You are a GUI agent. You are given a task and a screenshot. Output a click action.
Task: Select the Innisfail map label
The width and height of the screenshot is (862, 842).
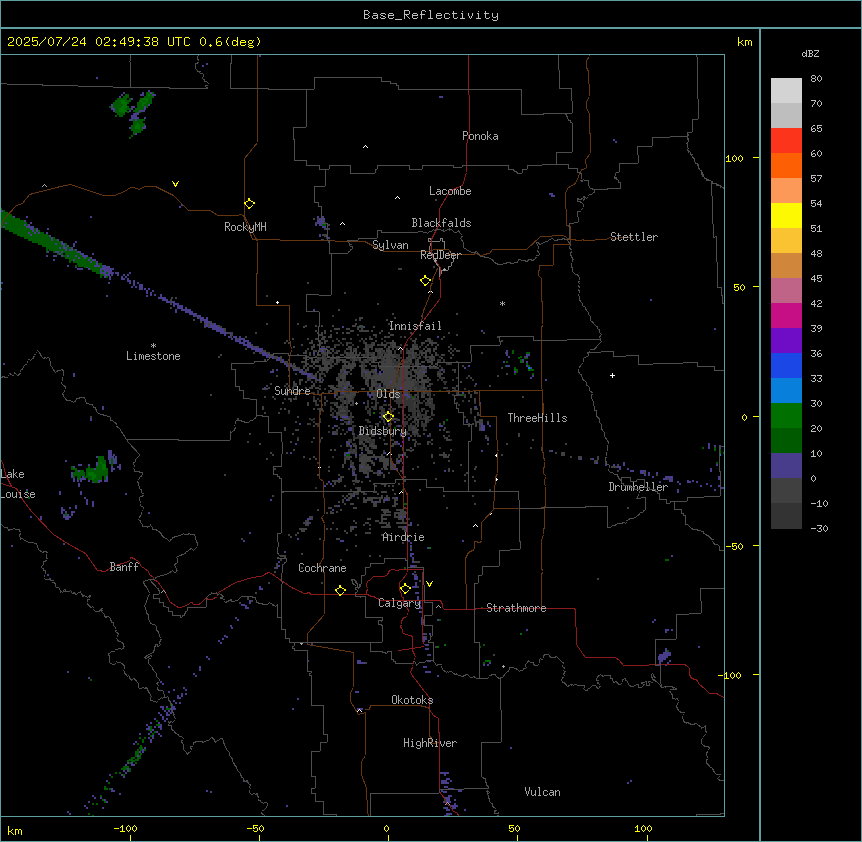[415, 326]
